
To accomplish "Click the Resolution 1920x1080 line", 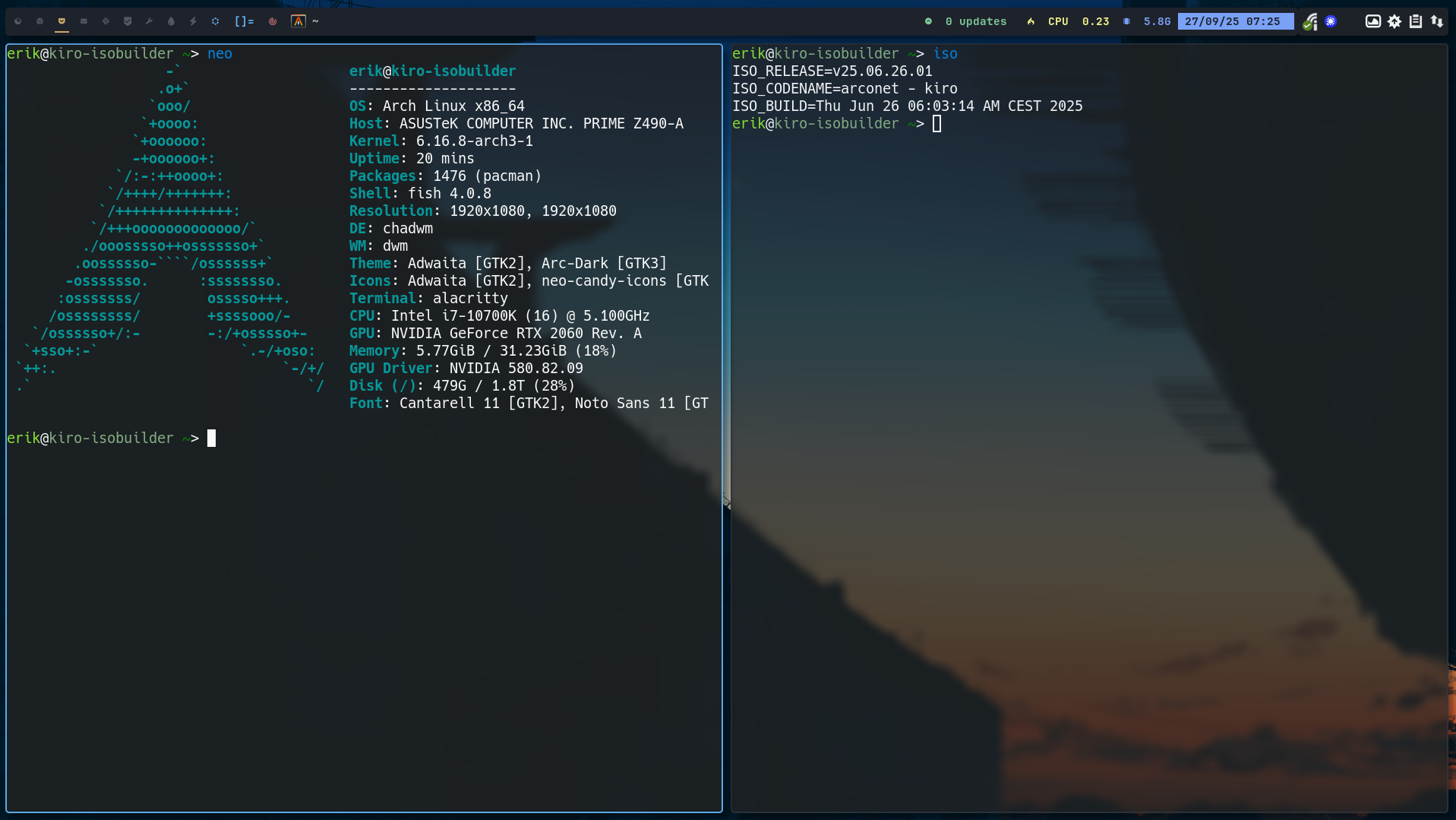I will pyautogui.click(x=483, y=211).
